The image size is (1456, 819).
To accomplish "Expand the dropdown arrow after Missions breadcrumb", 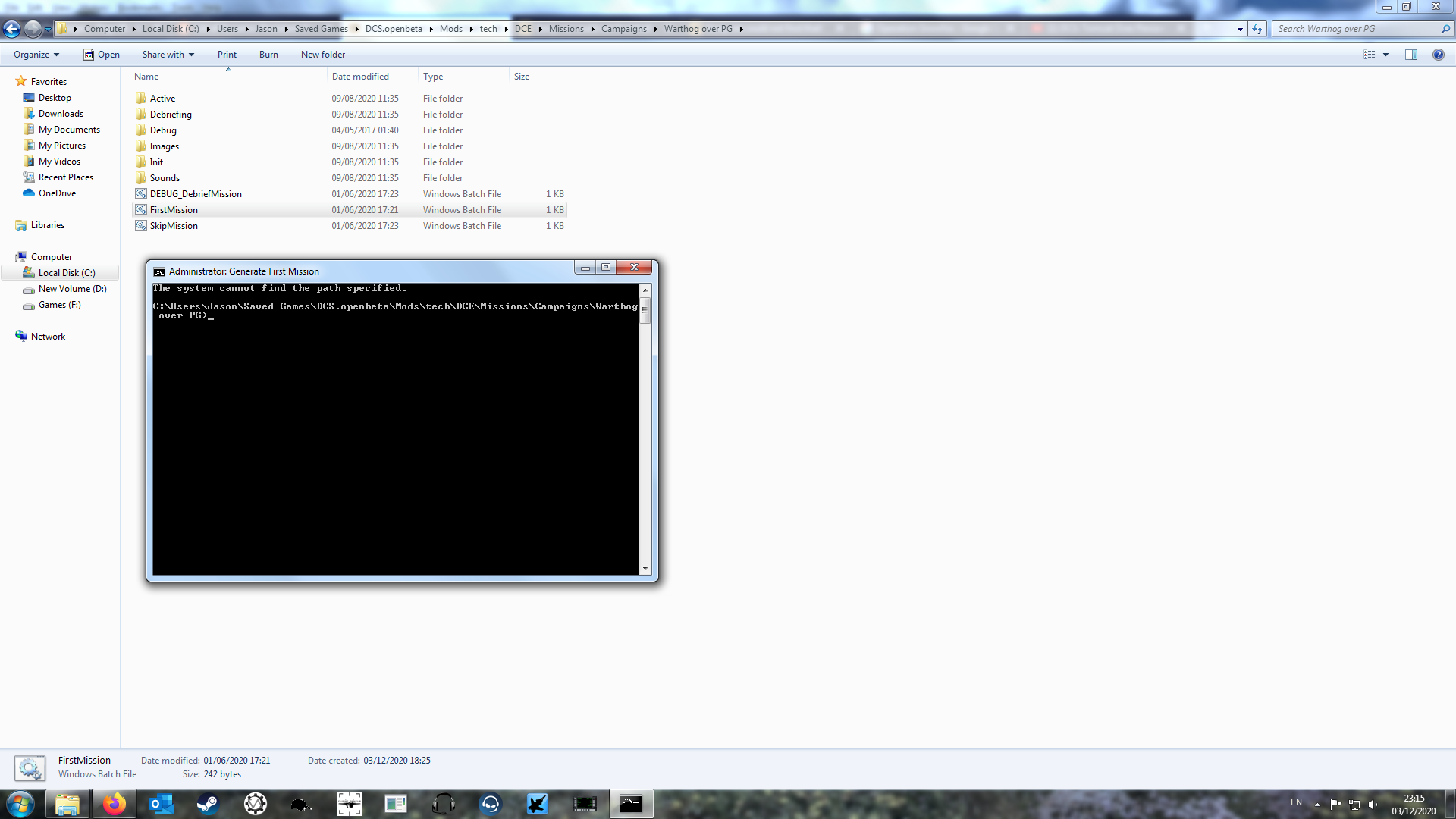I will [x=592, y=29].
